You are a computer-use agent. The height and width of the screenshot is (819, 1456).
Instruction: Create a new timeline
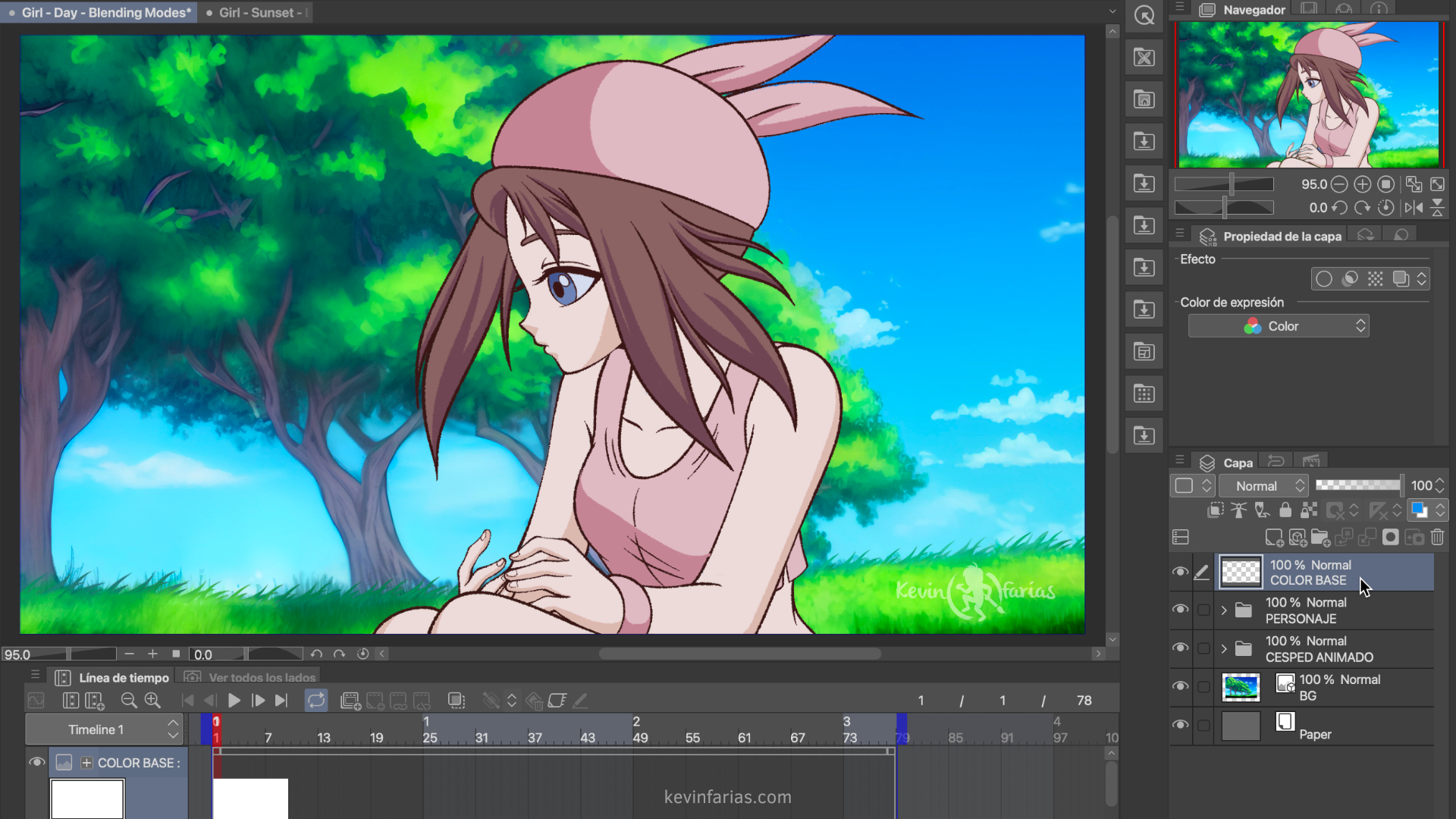click(x=95, y=701)
